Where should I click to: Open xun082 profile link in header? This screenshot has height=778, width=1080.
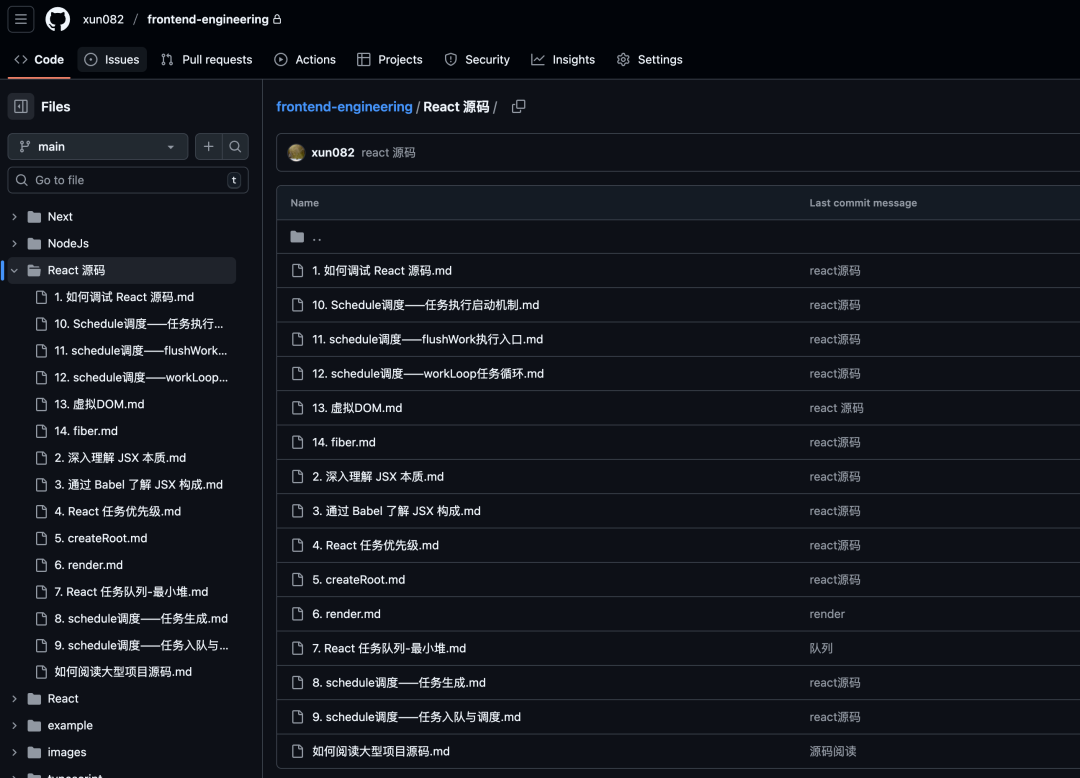pos(103,19)
